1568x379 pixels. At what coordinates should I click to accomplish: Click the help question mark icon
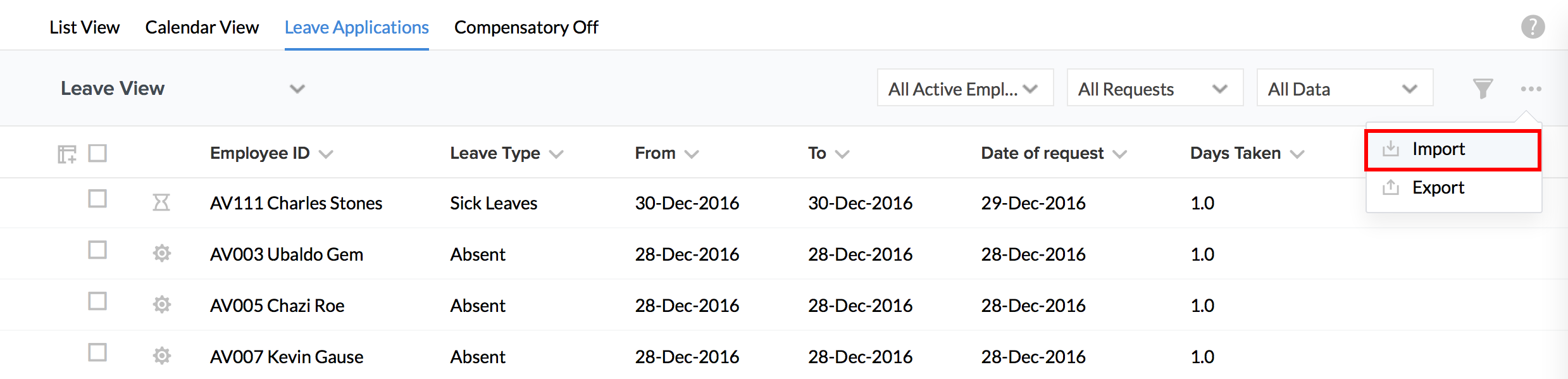(x=1533, y=27)
